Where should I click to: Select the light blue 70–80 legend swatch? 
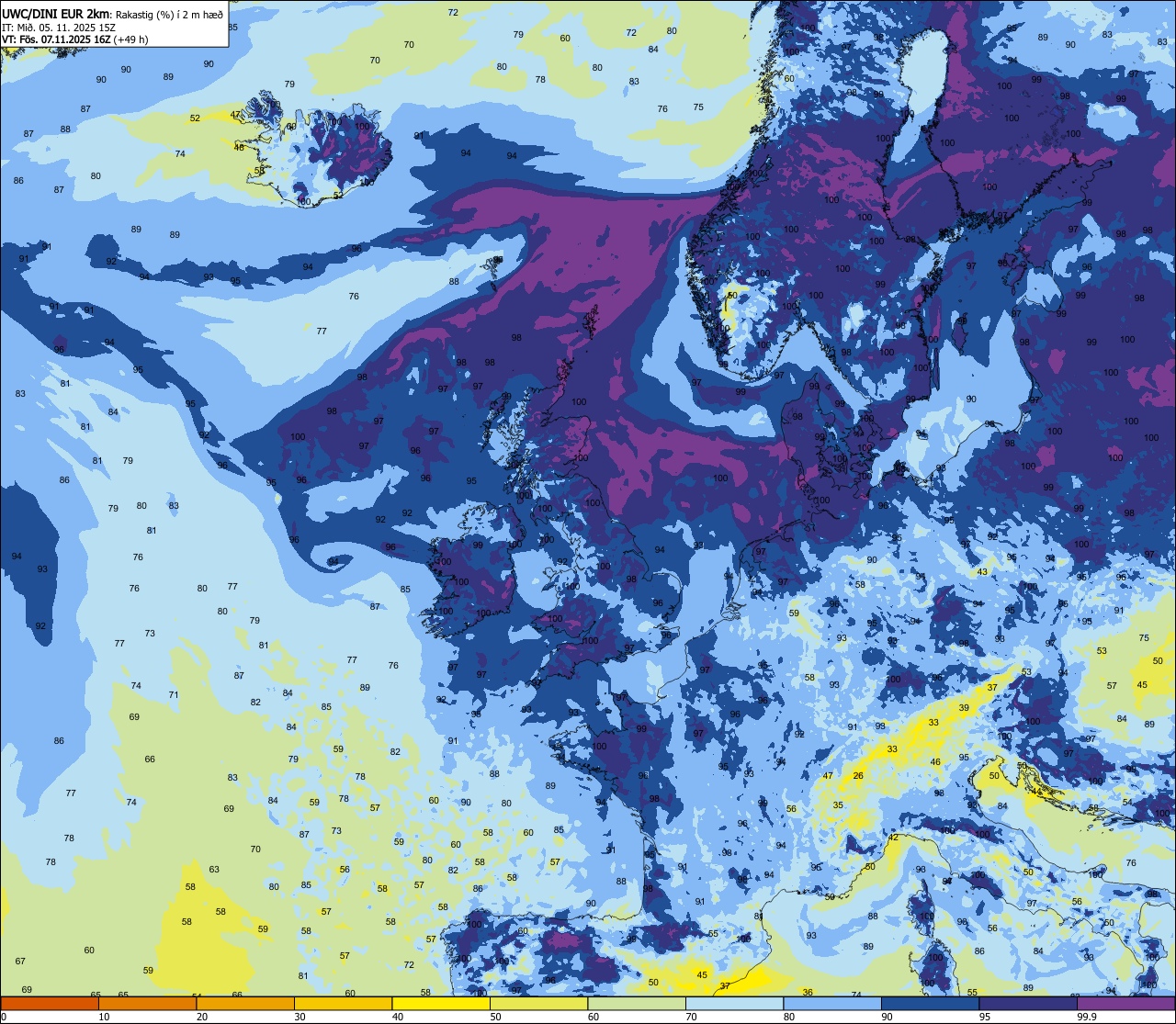click(735, 1004)
